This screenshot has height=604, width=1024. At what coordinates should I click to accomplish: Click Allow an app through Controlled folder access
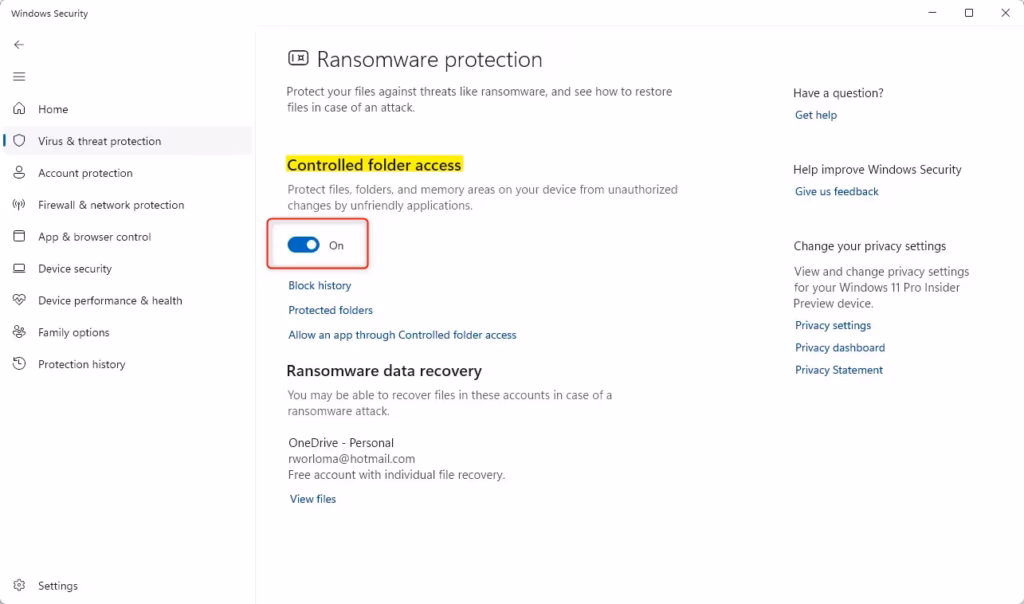pyautogui.click(x=402, y=335)
